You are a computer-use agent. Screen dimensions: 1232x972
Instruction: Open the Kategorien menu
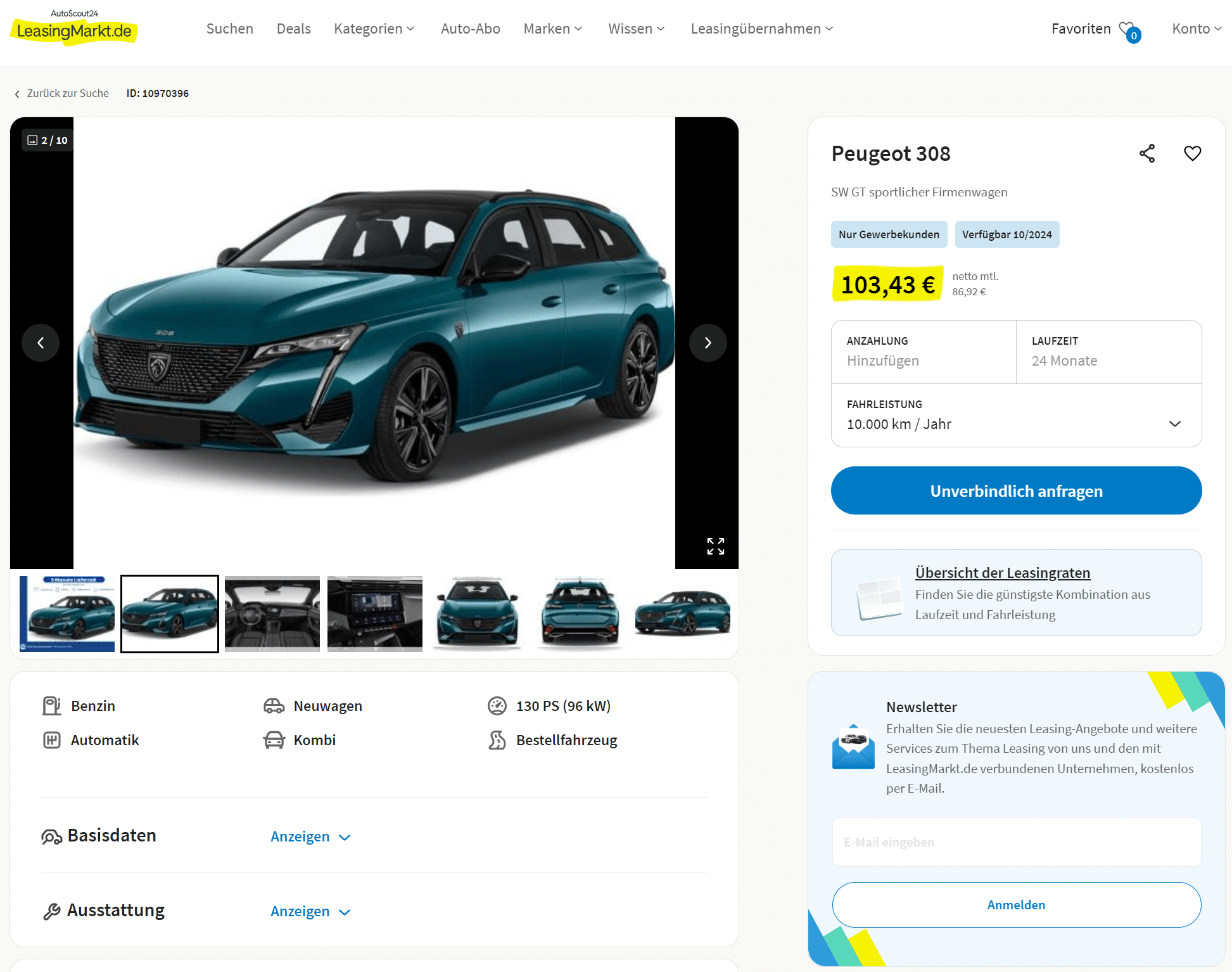pyautogui.click(x=374, y=29)
